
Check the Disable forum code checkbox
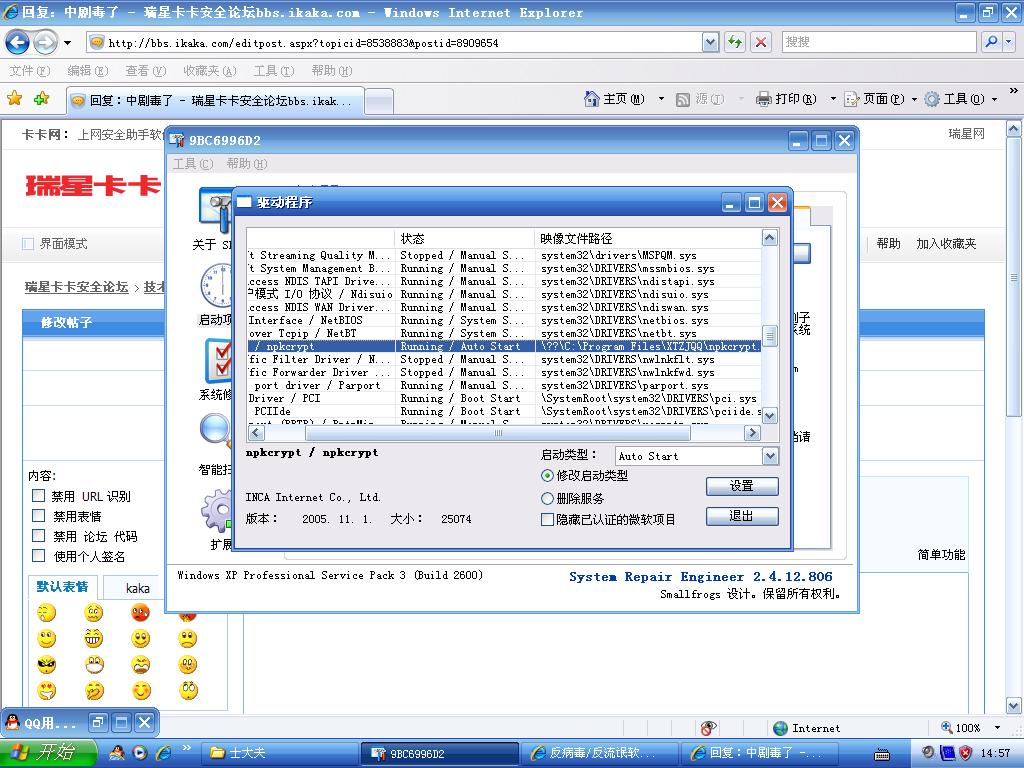coord(39,536)
